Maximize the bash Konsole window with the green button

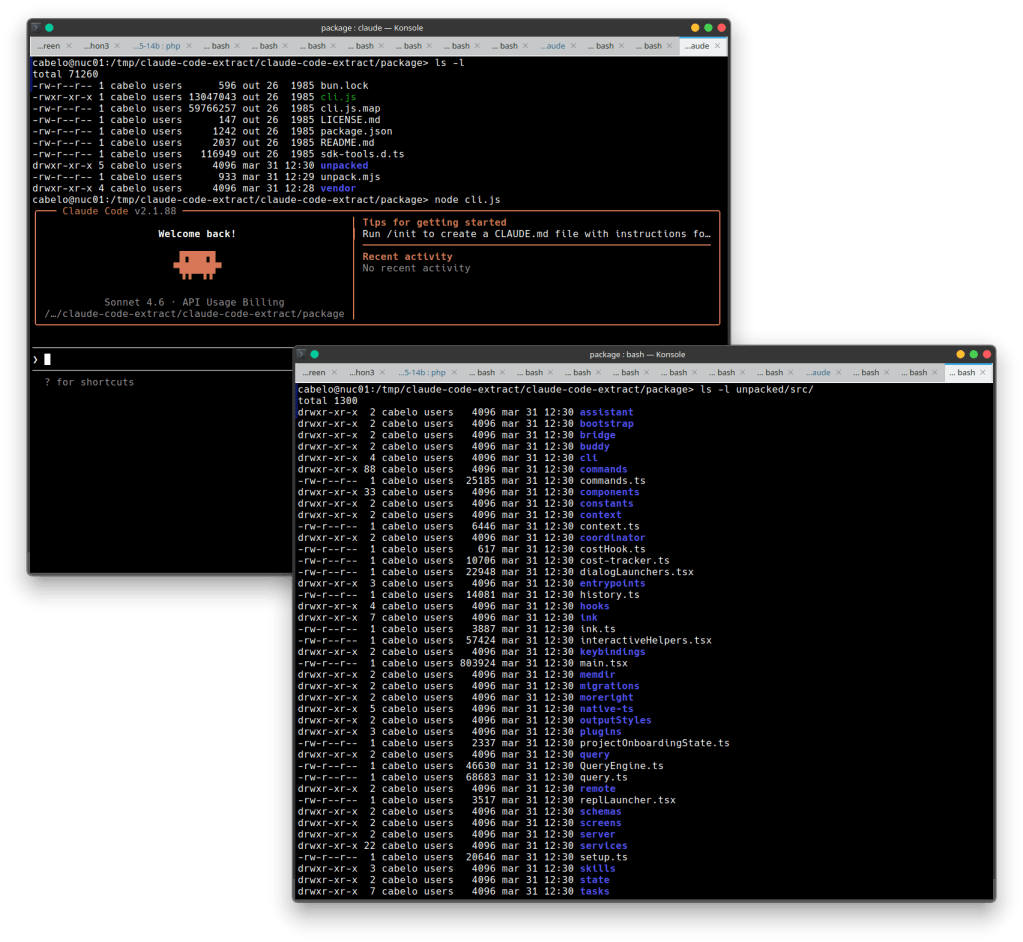click(x=974, y=354)
